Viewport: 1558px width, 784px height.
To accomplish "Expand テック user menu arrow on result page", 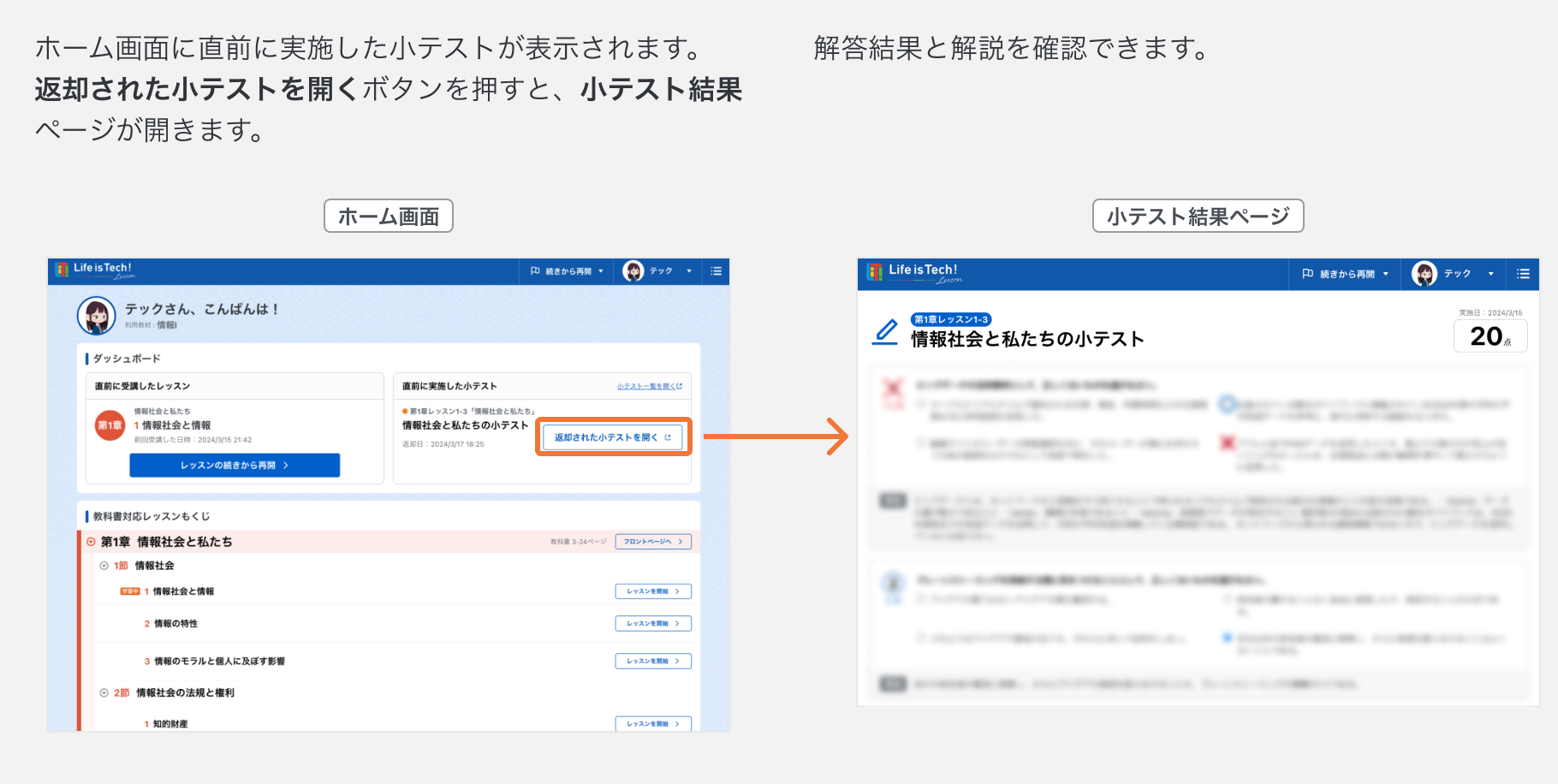I will tap(1491, 274).
